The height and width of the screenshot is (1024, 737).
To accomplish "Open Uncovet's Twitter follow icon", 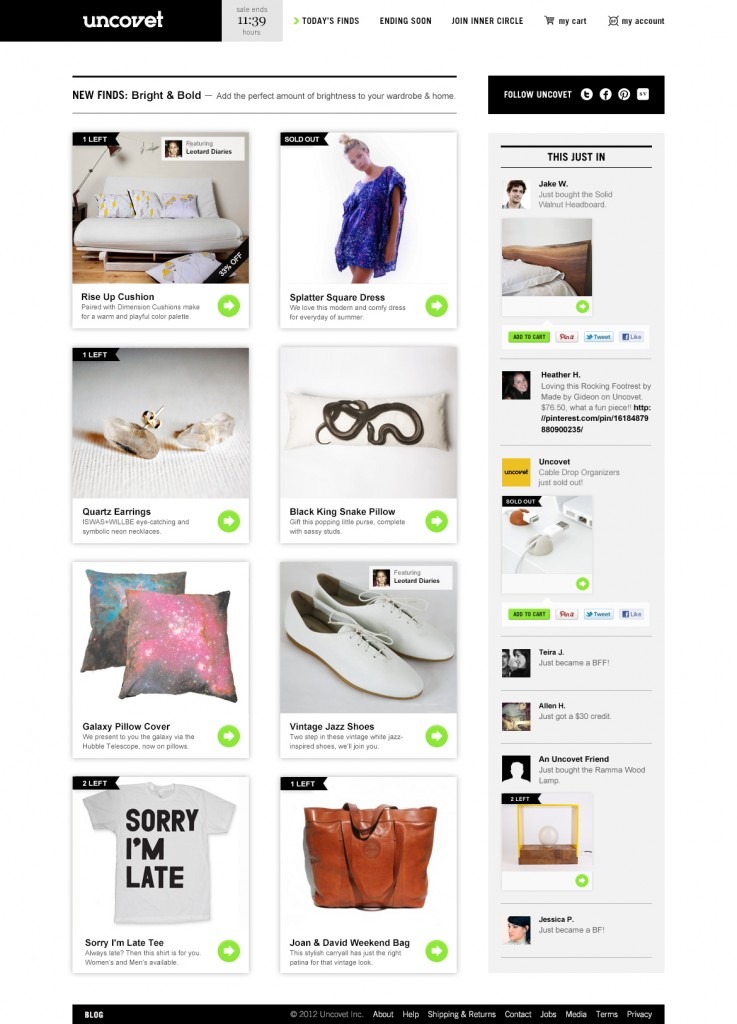I will [586, 95].
